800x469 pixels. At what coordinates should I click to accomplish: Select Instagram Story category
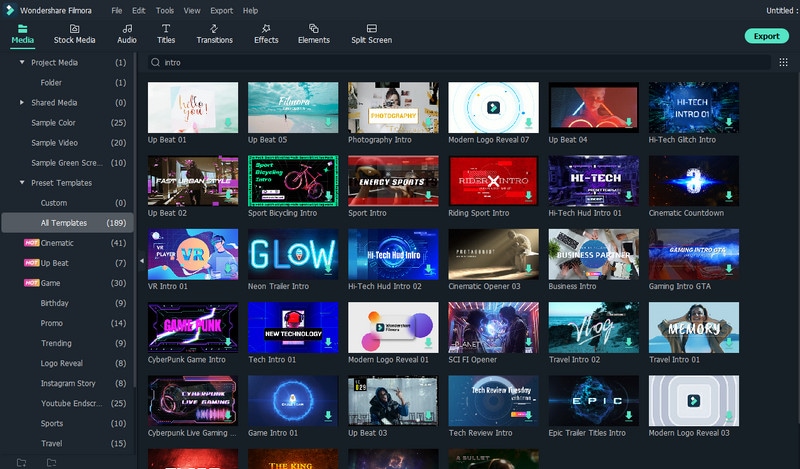pyautogui.click(x=67, y=383)
